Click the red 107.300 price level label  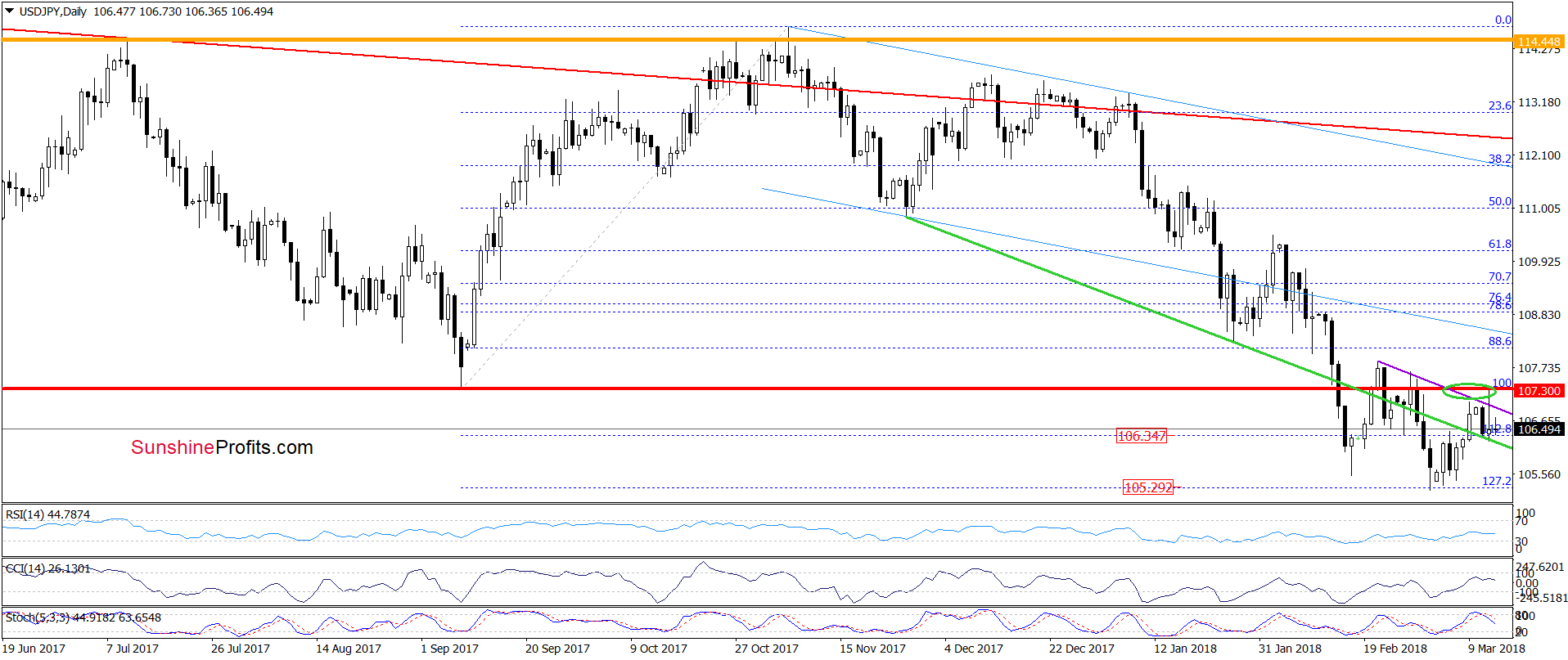coord(1539,391)
